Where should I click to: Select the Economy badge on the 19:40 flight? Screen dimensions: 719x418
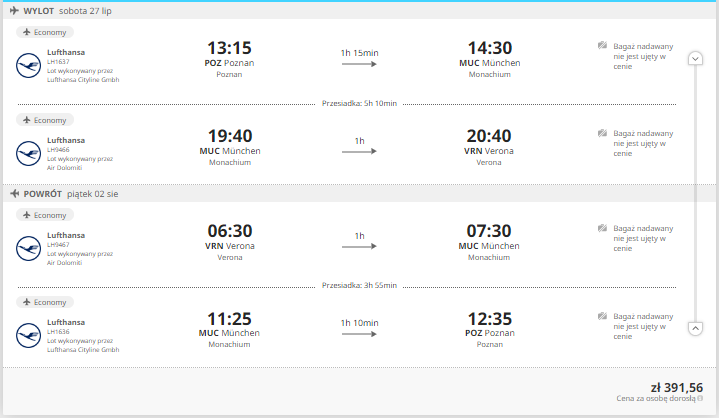pos(45,120)
